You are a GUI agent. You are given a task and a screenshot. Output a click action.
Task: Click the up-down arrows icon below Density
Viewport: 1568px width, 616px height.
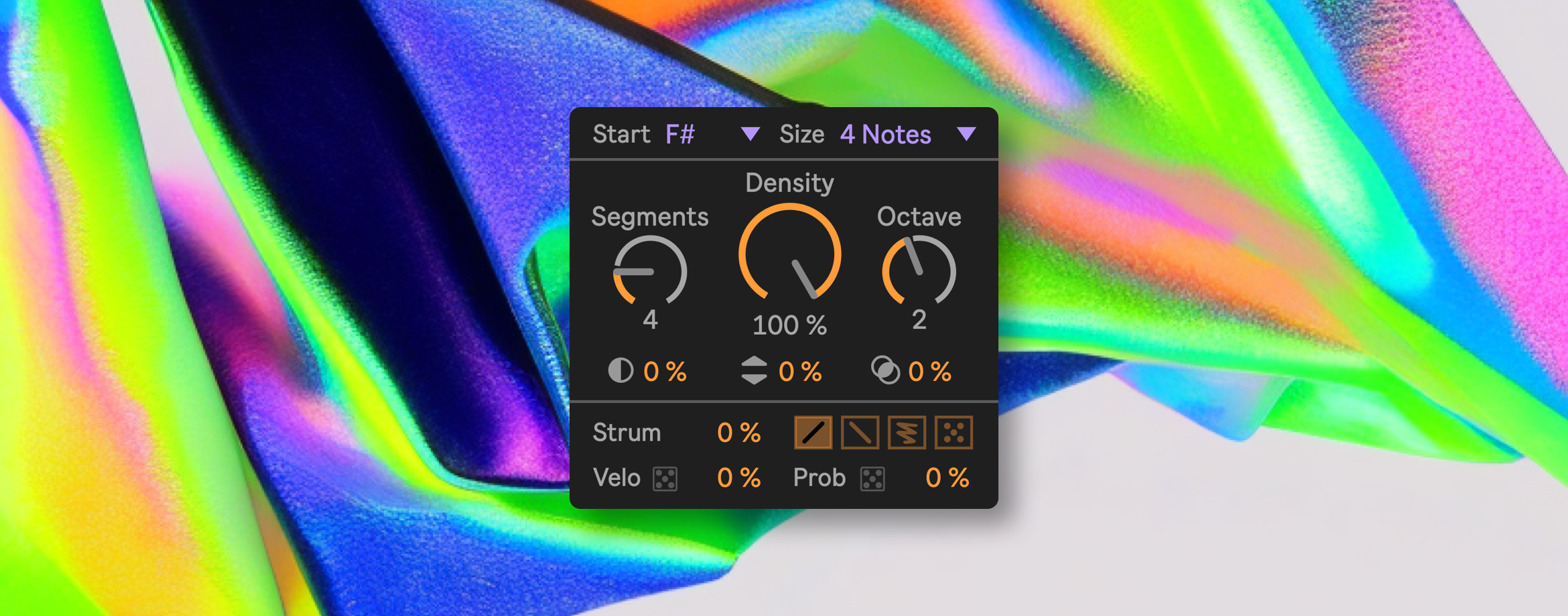754,370
